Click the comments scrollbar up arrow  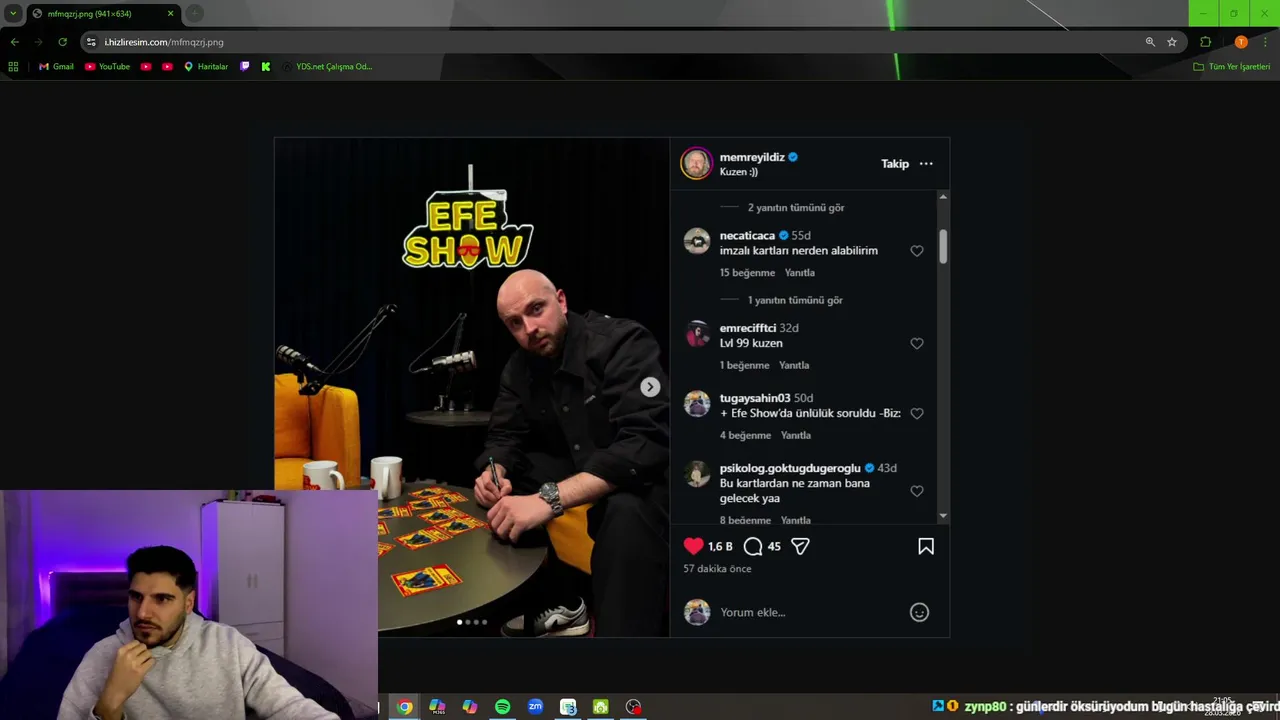coord(943,198)
